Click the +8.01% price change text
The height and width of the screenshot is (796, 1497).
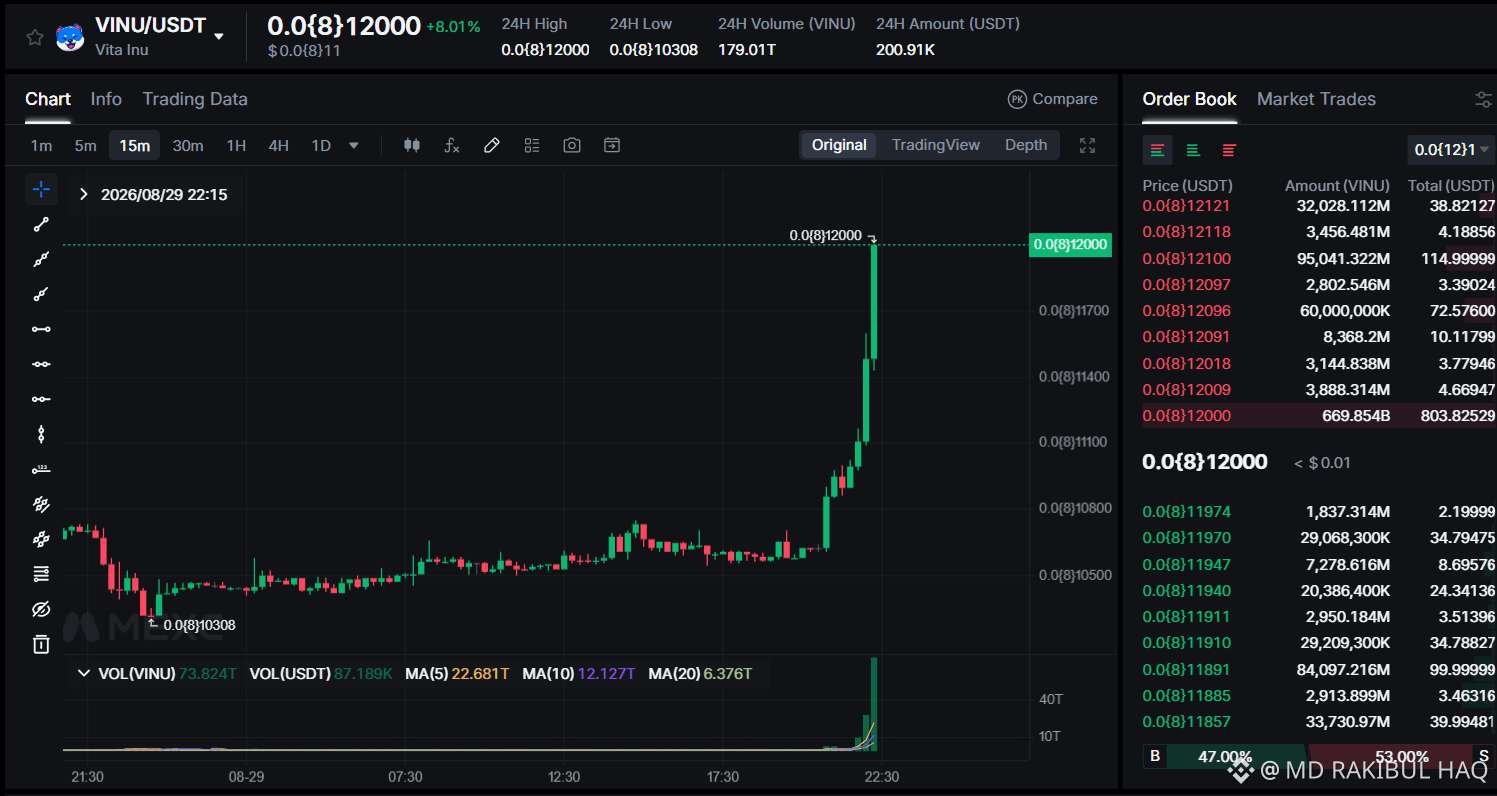tap(453, 27)
